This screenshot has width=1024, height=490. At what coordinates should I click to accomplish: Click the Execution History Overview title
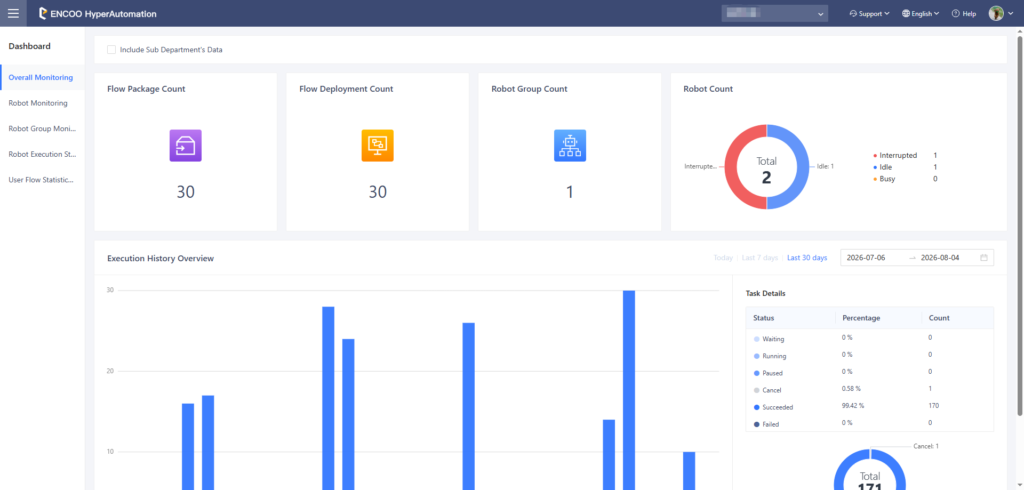[161, 258]
